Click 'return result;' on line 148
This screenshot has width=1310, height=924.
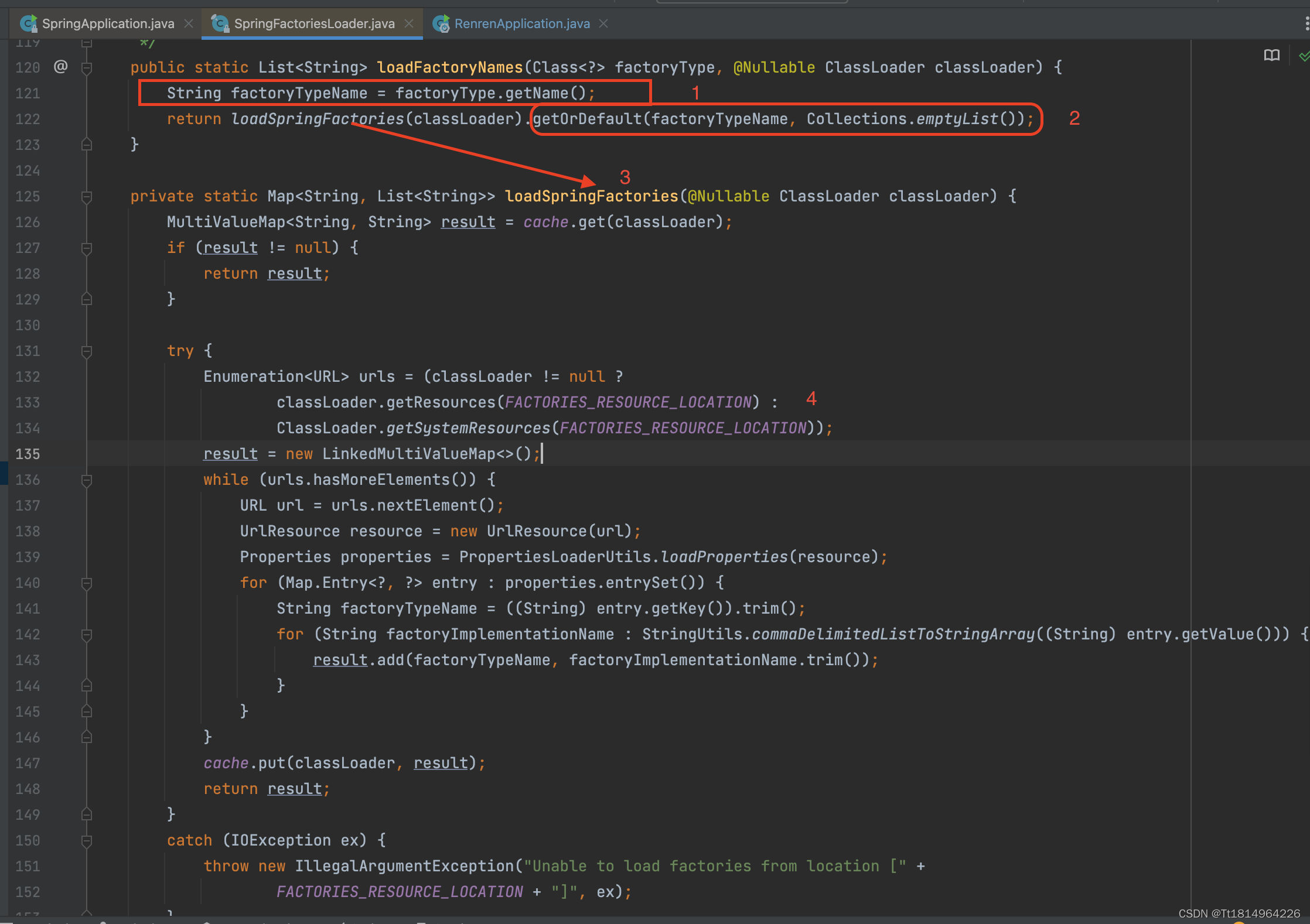267,789
